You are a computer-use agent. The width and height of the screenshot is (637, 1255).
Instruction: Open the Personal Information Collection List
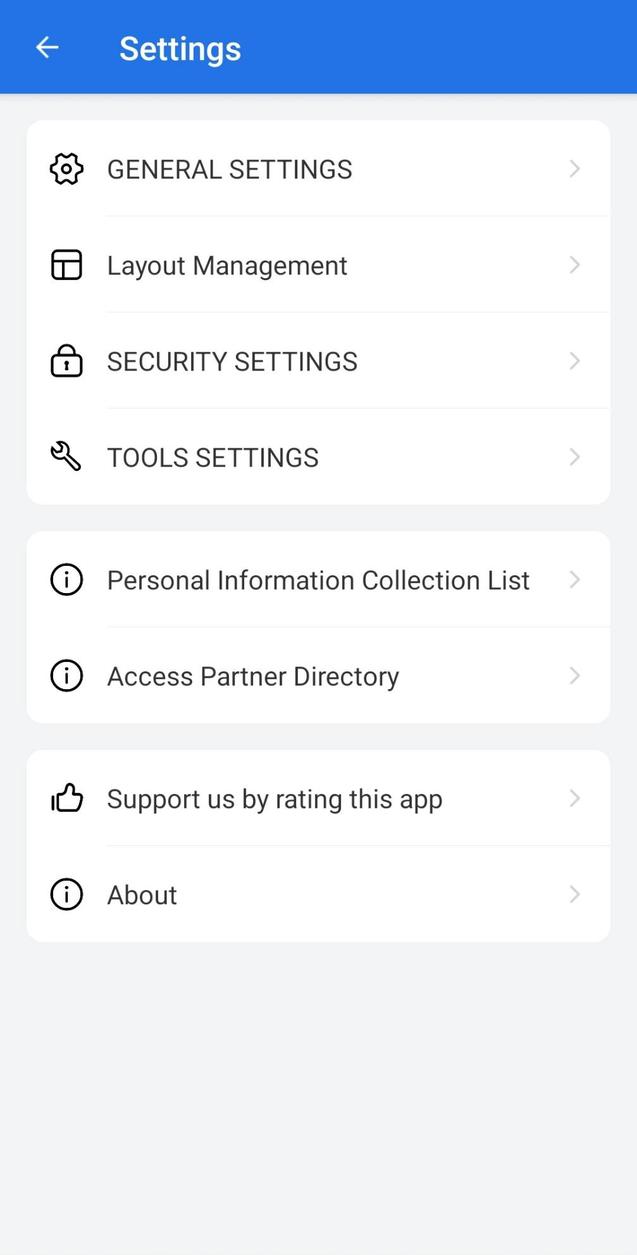(x=318, y=579)
